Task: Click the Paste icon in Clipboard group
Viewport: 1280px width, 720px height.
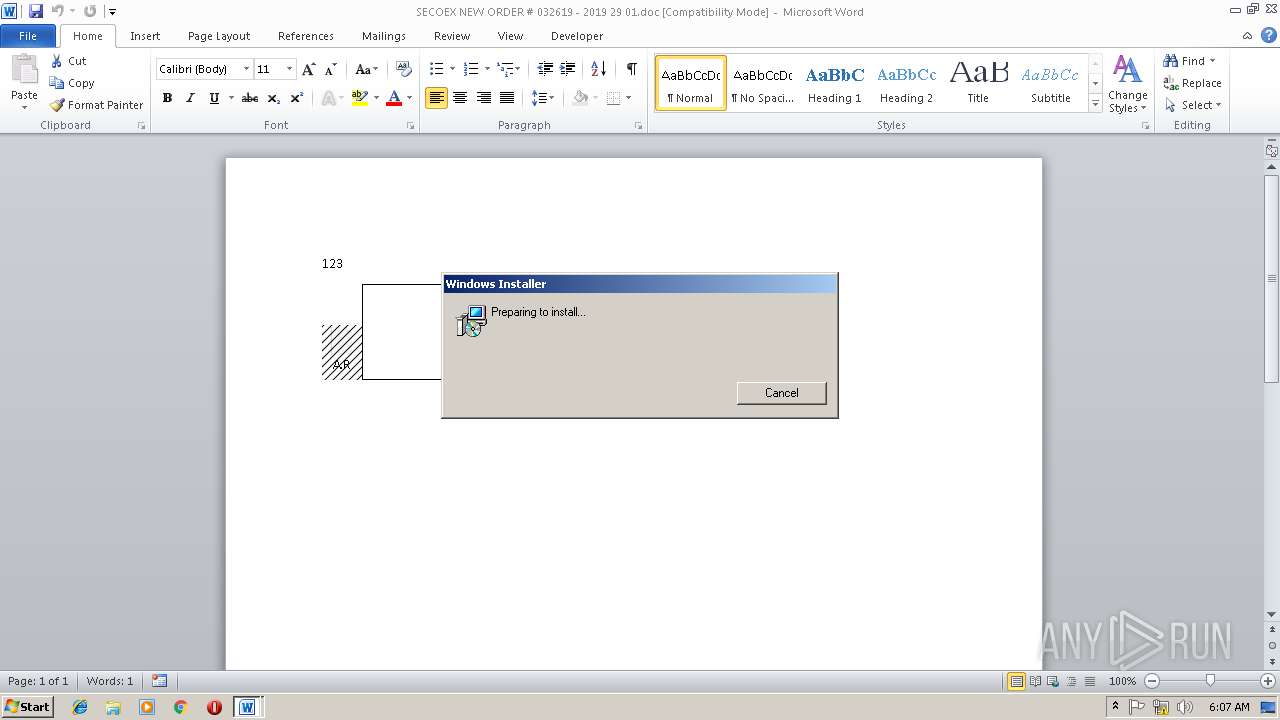Action: coord(24,70)
